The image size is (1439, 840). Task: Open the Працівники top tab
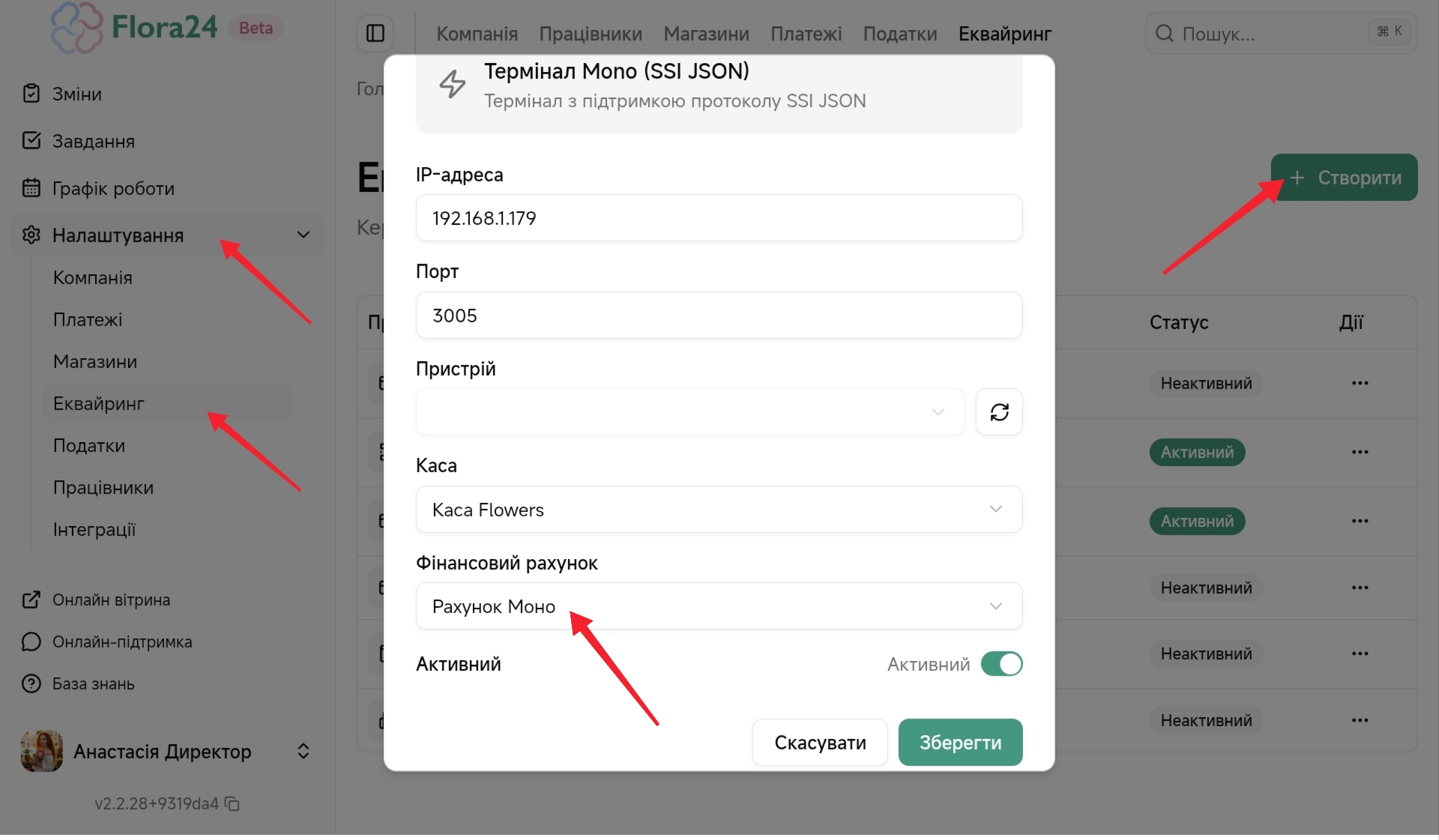coord(590,34)
